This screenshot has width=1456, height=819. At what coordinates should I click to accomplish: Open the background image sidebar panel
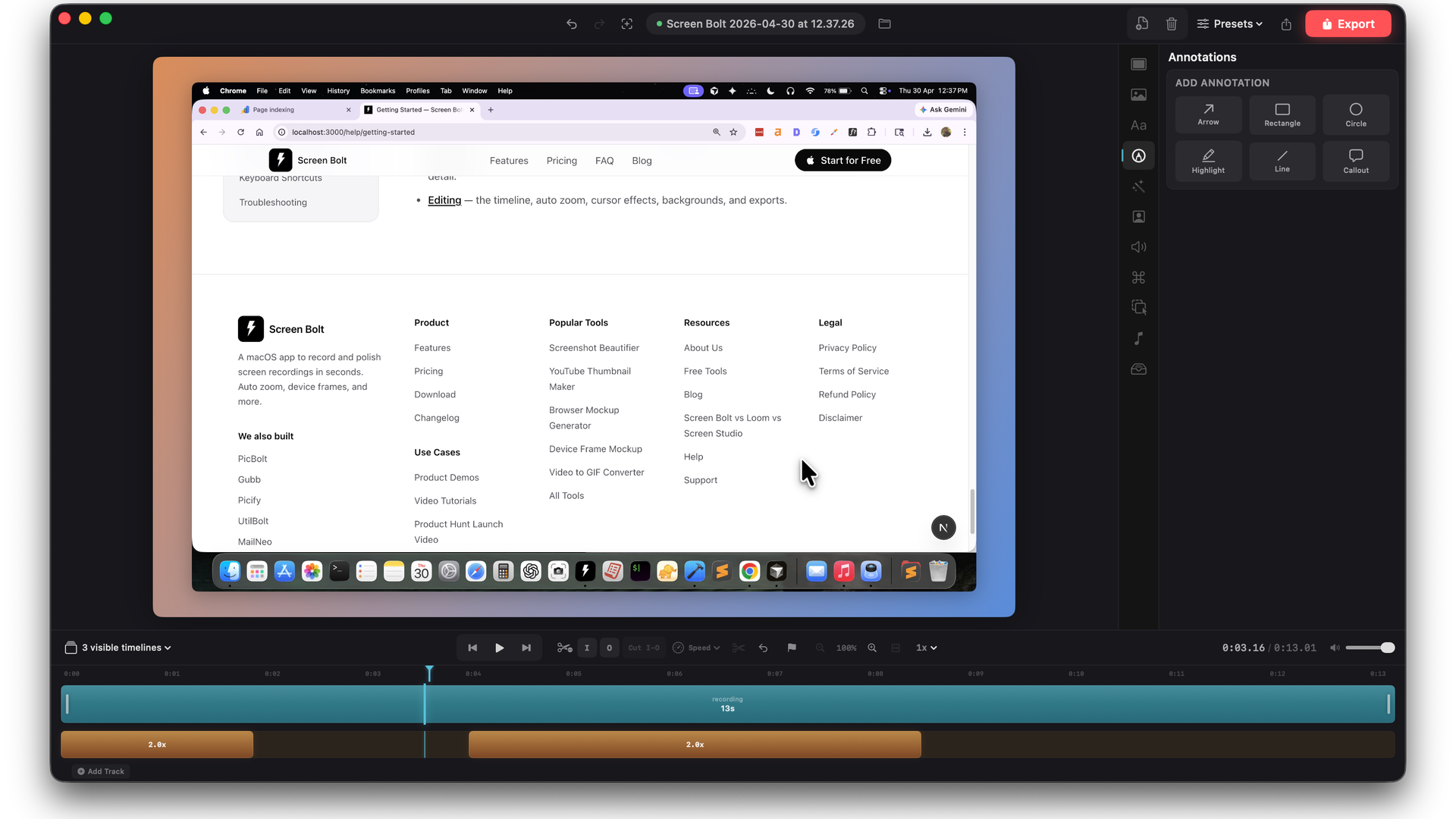(1138, 95)
